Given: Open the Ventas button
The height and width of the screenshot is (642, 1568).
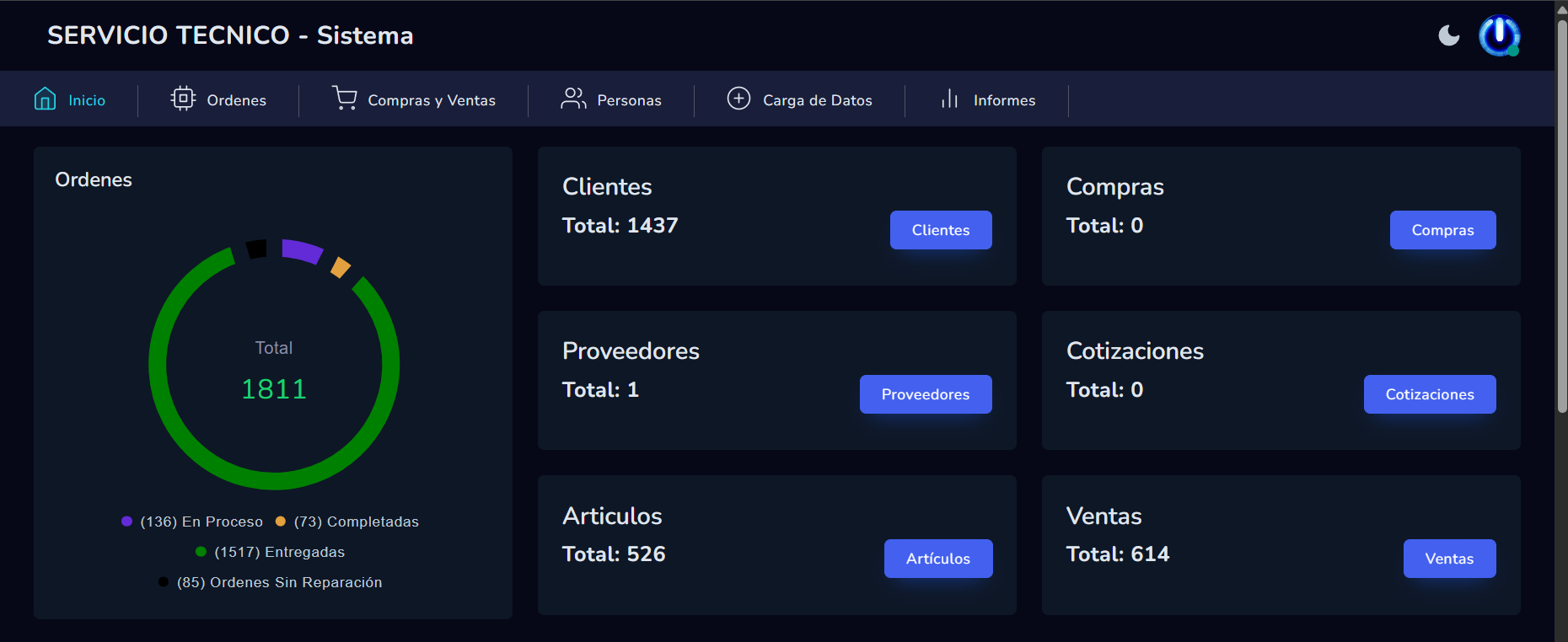Looking at the screenshot, I should pyautogui.click(x=1449, y=559).
